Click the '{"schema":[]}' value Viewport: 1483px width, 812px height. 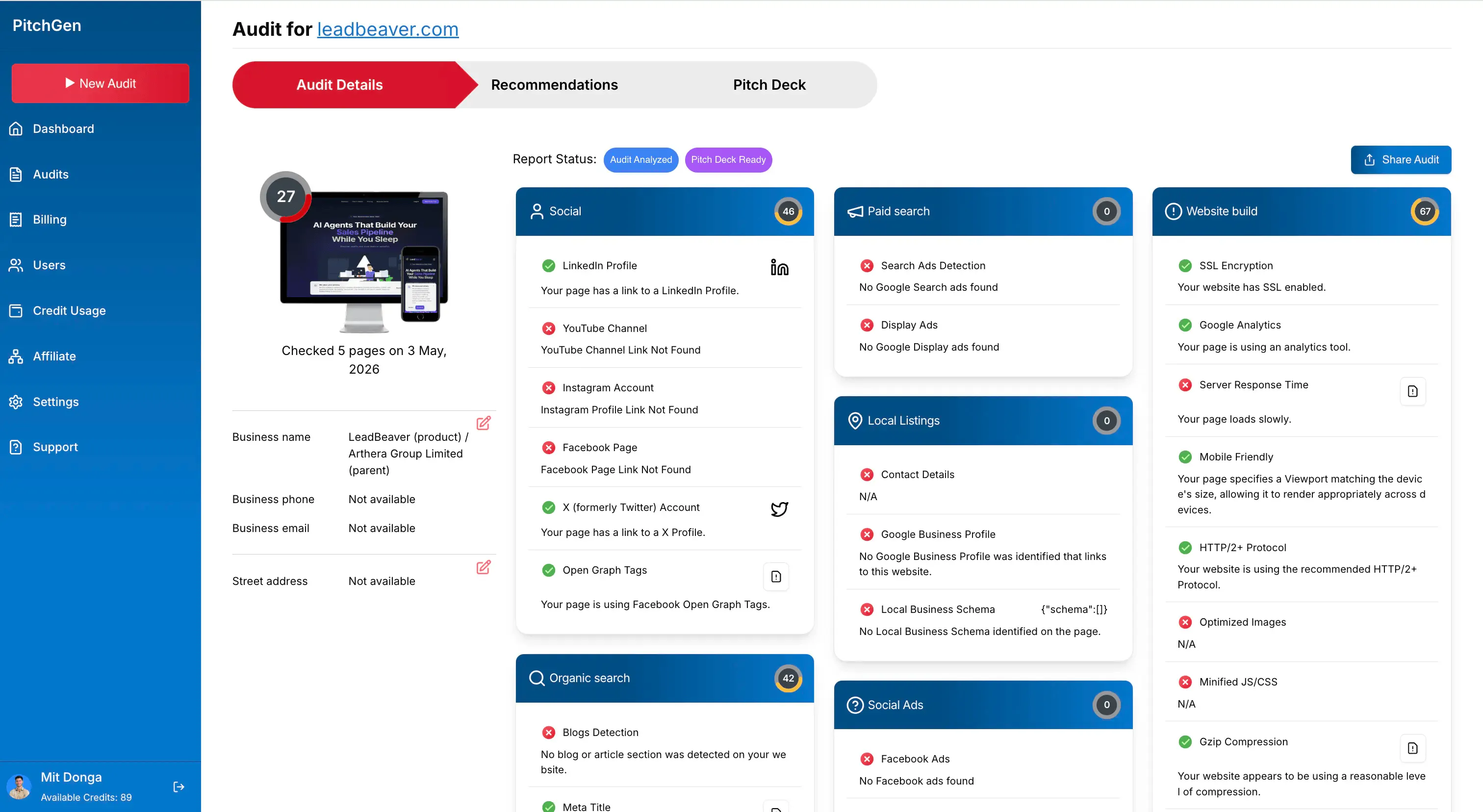1074,609
